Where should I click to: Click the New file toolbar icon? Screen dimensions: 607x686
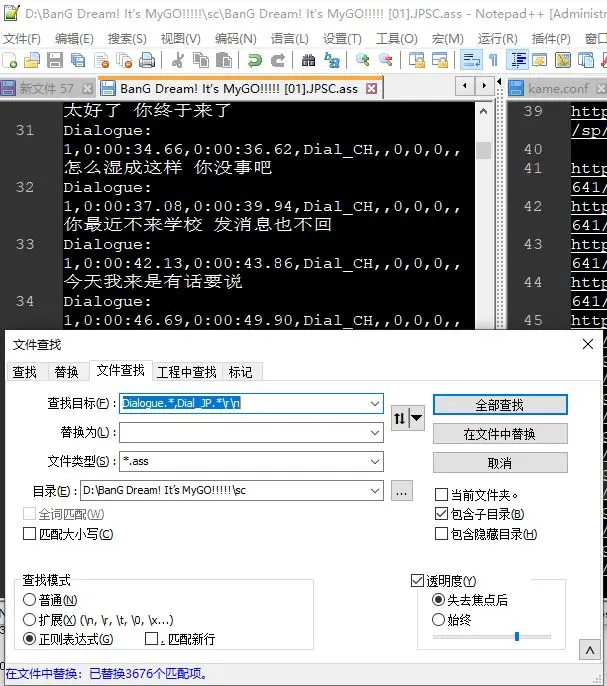tap(10, 60)
